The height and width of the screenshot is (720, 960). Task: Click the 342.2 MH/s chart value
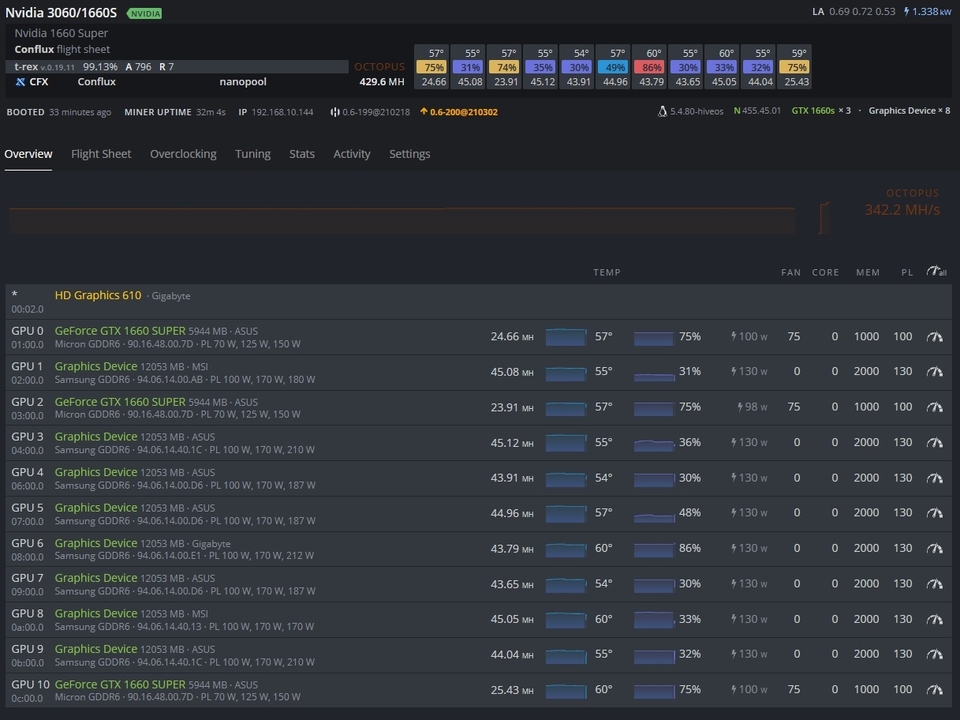[x=902, y=210]
